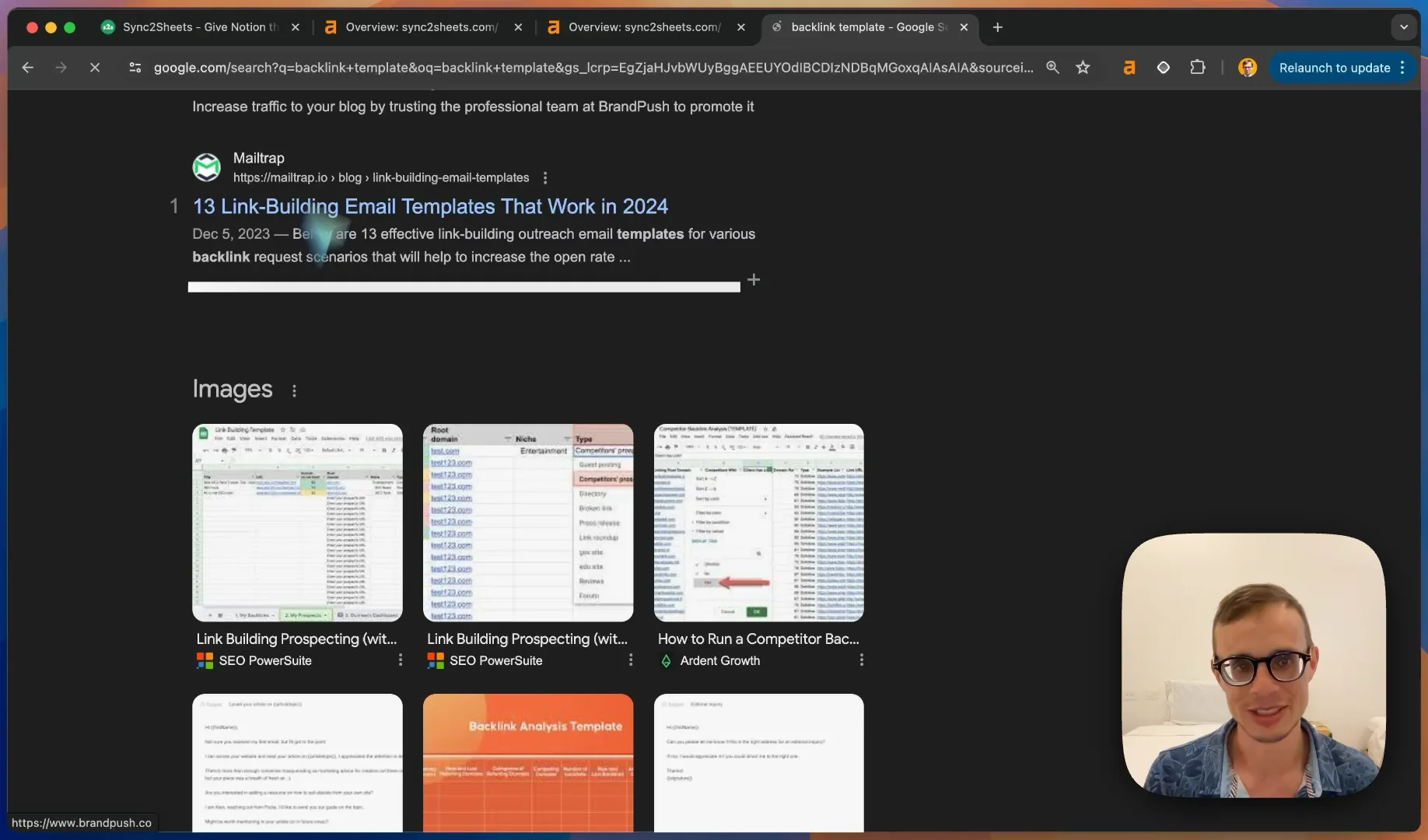Screen dimensions: 1428x840
Task: Open the 13 Link-Building Email Templates link
Action: coord(430,206)
